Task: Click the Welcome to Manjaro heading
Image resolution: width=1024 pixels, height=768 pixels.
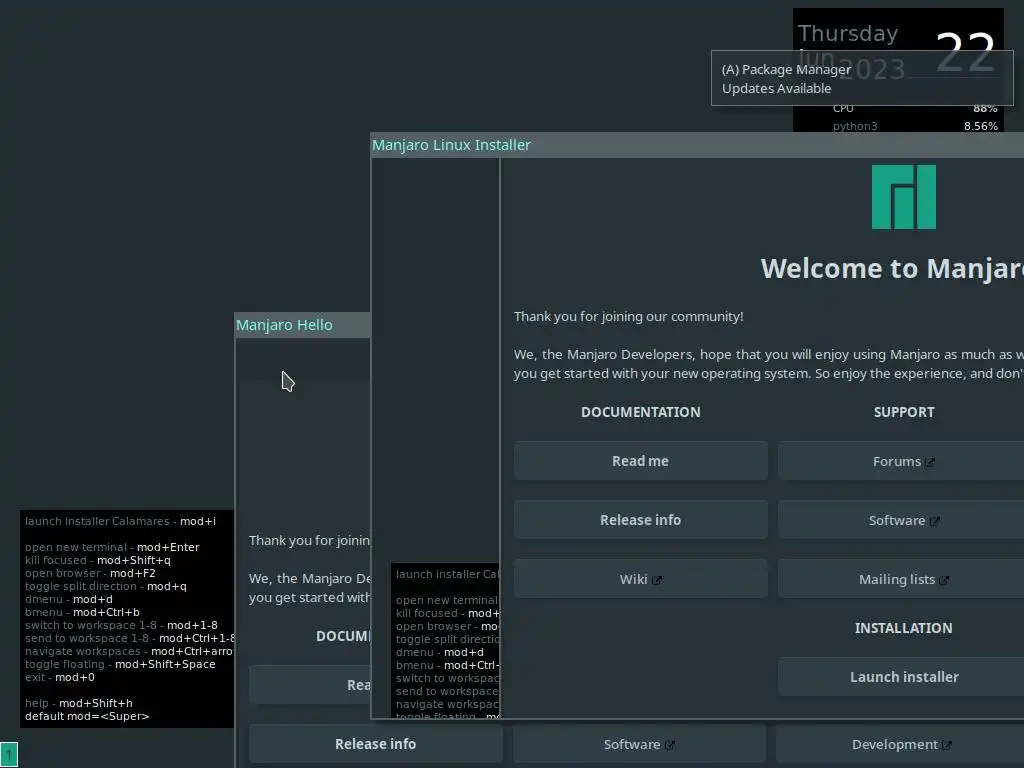Action: pyautogui.click(x=892, y=268)
